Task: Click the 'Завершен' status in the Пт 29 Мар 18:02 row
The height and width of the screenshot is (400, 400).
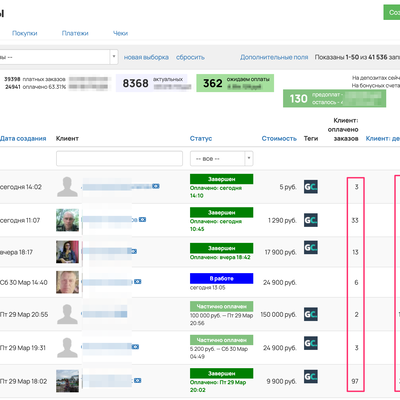Action: point(222,373)
